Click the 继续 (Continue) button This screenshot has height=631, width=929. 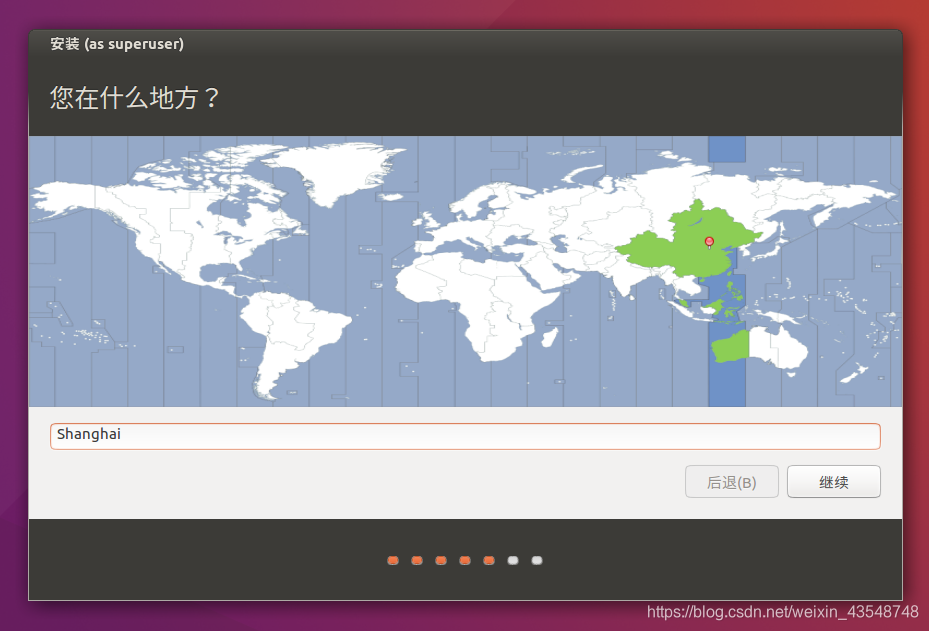833,482
